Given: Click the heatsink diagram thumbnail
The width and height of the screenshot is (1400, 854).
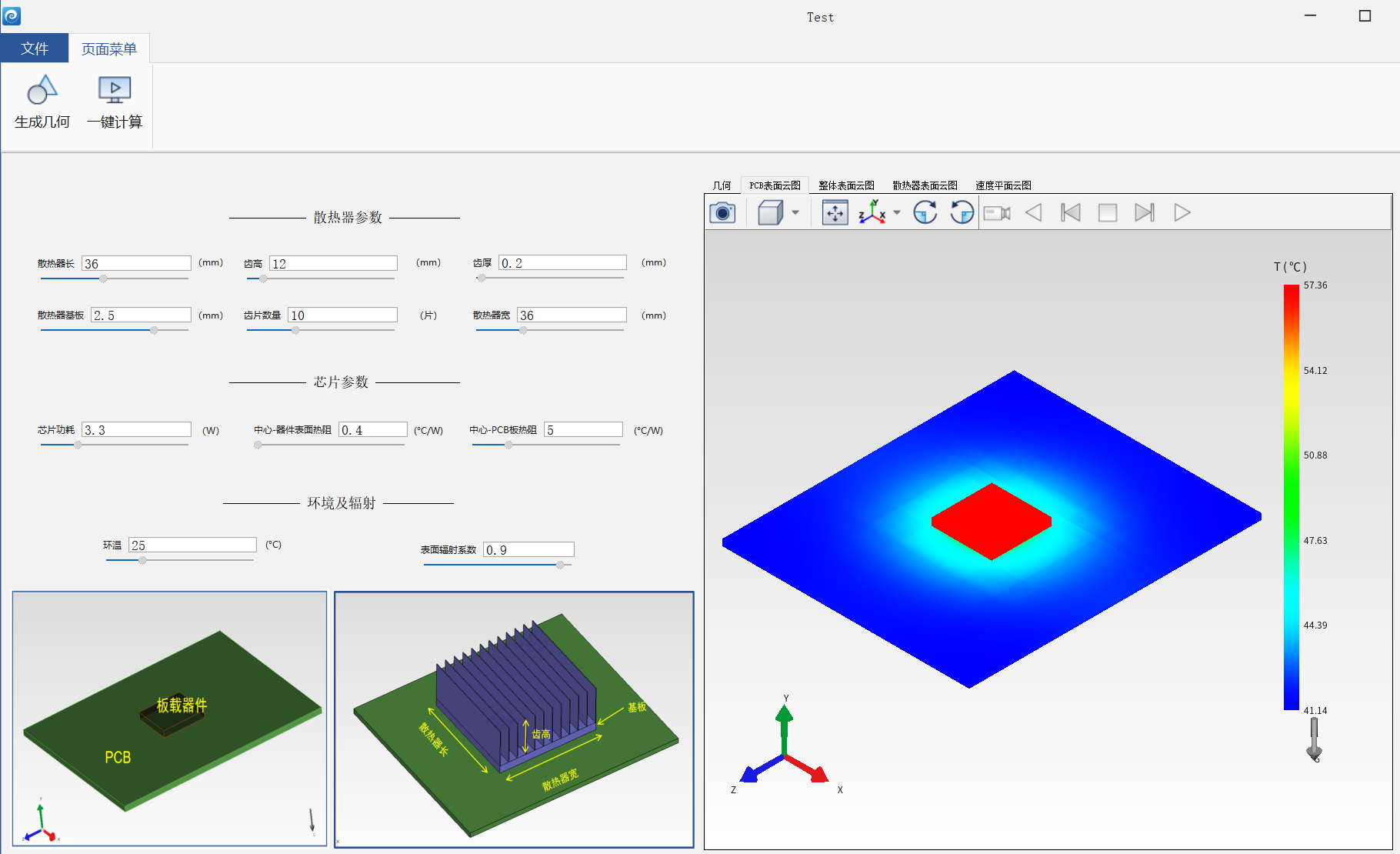Looking at the screenshot, I should [514, 719].
